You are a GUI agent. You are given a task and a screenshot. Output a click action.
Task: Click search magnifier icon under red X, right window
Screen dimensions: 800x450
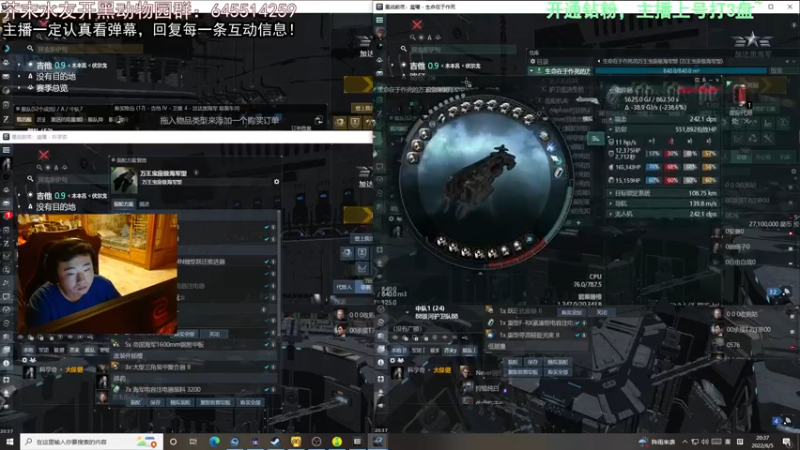pyautogui.click(x=412, y=37)
